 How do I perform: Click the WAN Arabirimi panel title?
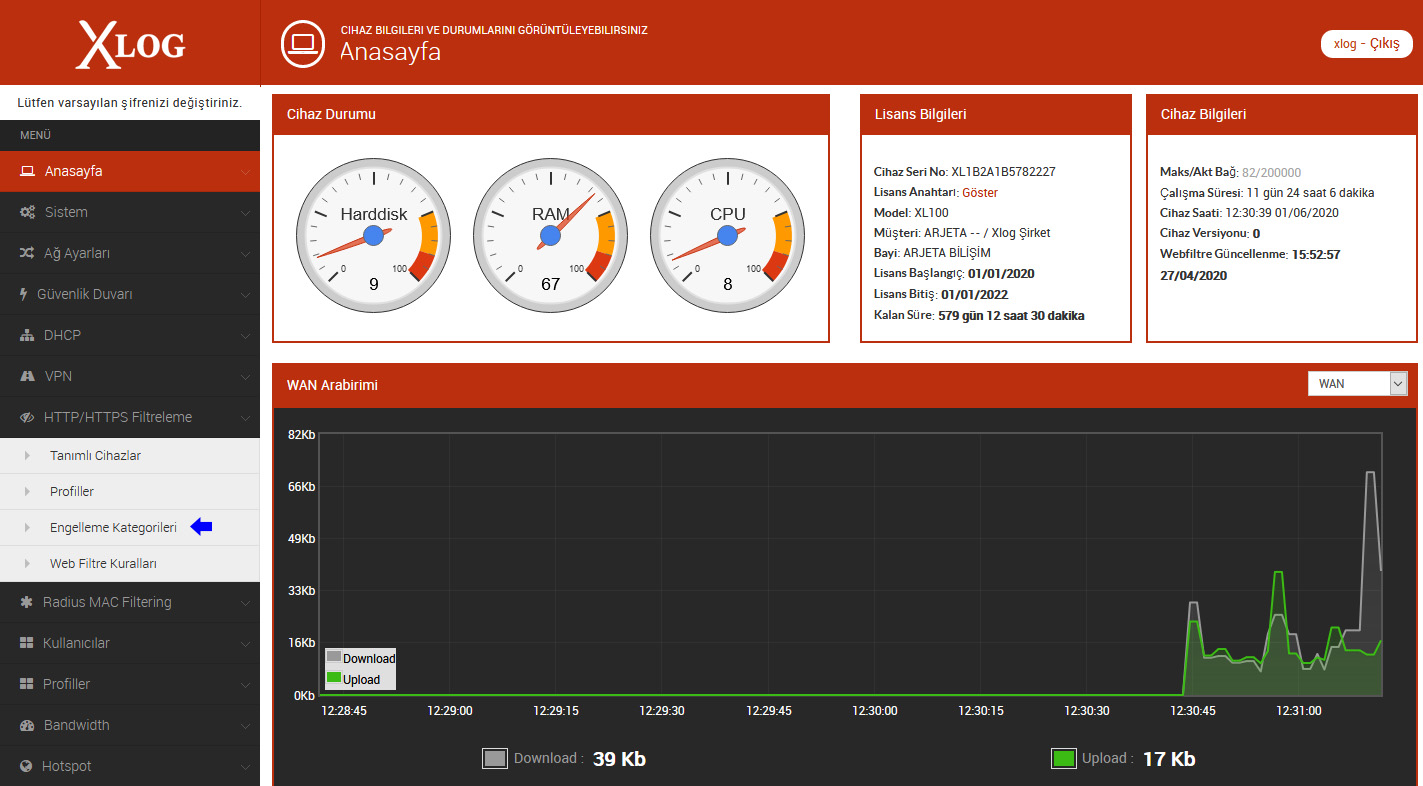click(332, 384)
